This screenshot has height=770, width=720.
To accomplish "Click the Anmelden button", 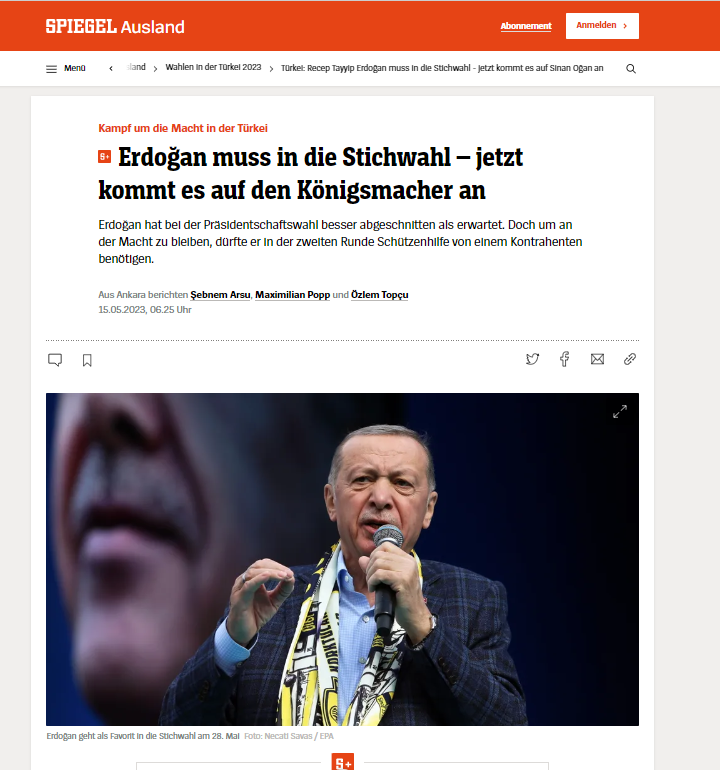I will tap(602, 26).
